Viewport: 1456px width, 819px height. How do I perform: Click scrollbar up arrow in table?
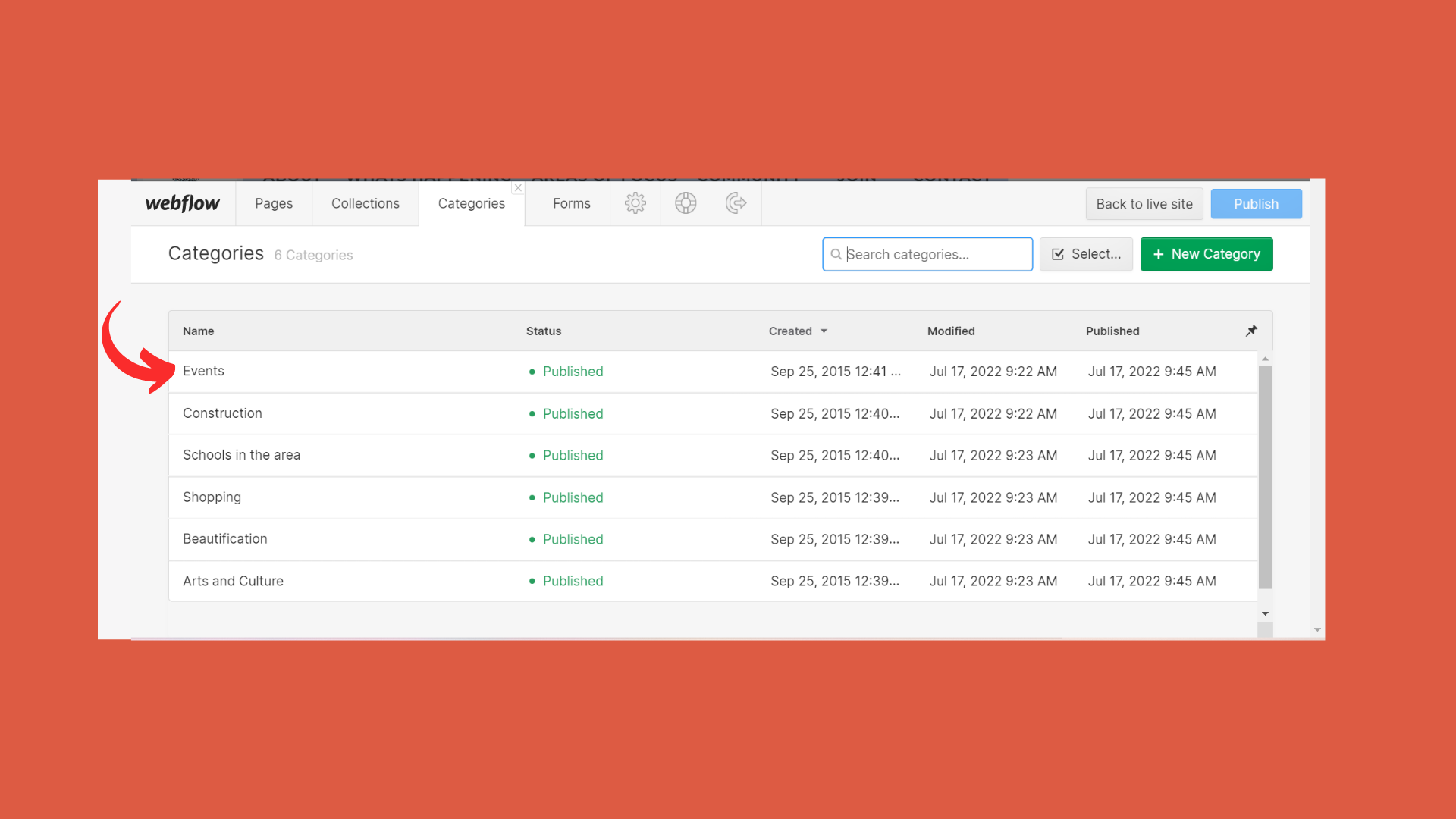[1265, 359]
